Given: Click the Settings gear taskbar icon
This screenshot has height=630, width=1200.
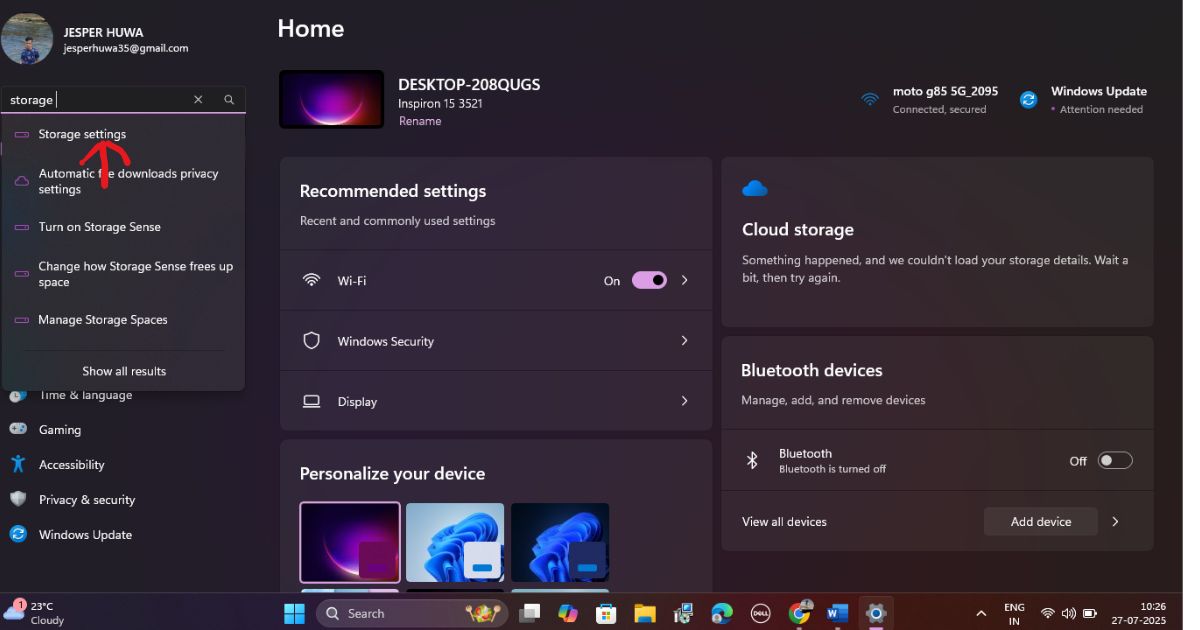Looking at the screenshot, I should coord(876,613).
